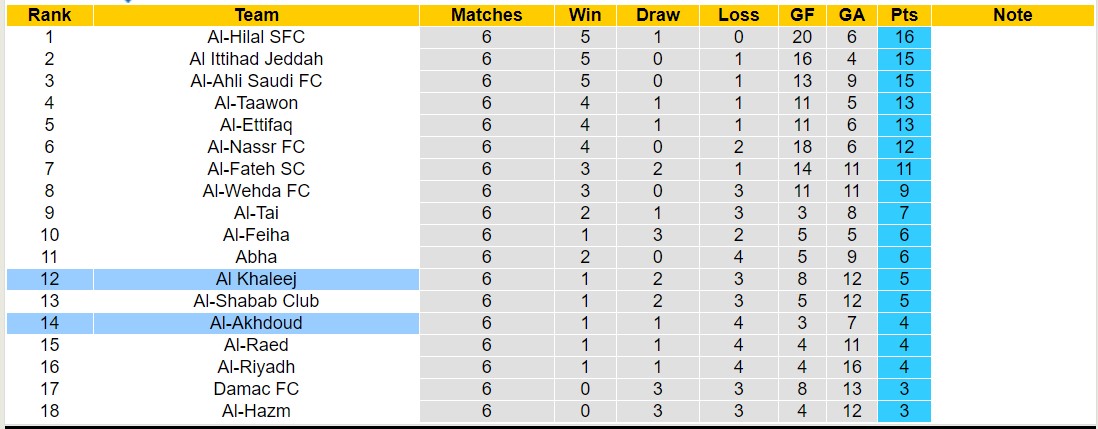Select the Al-Nassr FC team name
Image resolution: width=1098 pixels, height=429 pixels.
click(256, 147)
